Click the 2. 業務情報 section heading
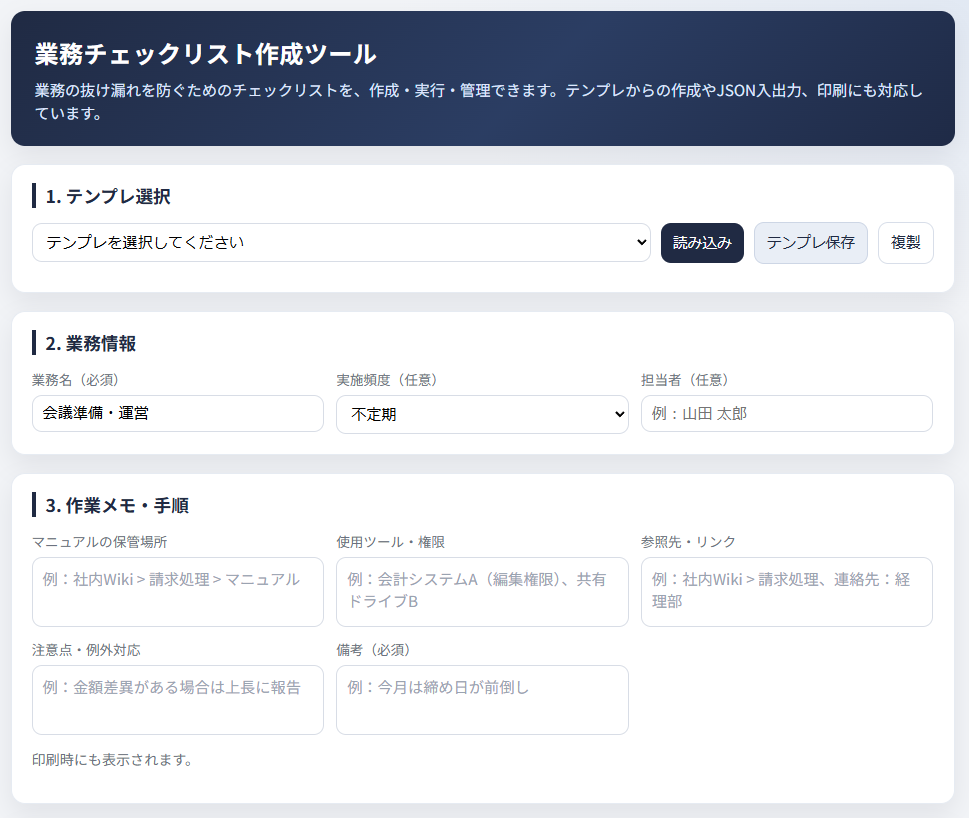Image resolution: width=969 pixels, height=818 pixels. click(x=91, y=344)
